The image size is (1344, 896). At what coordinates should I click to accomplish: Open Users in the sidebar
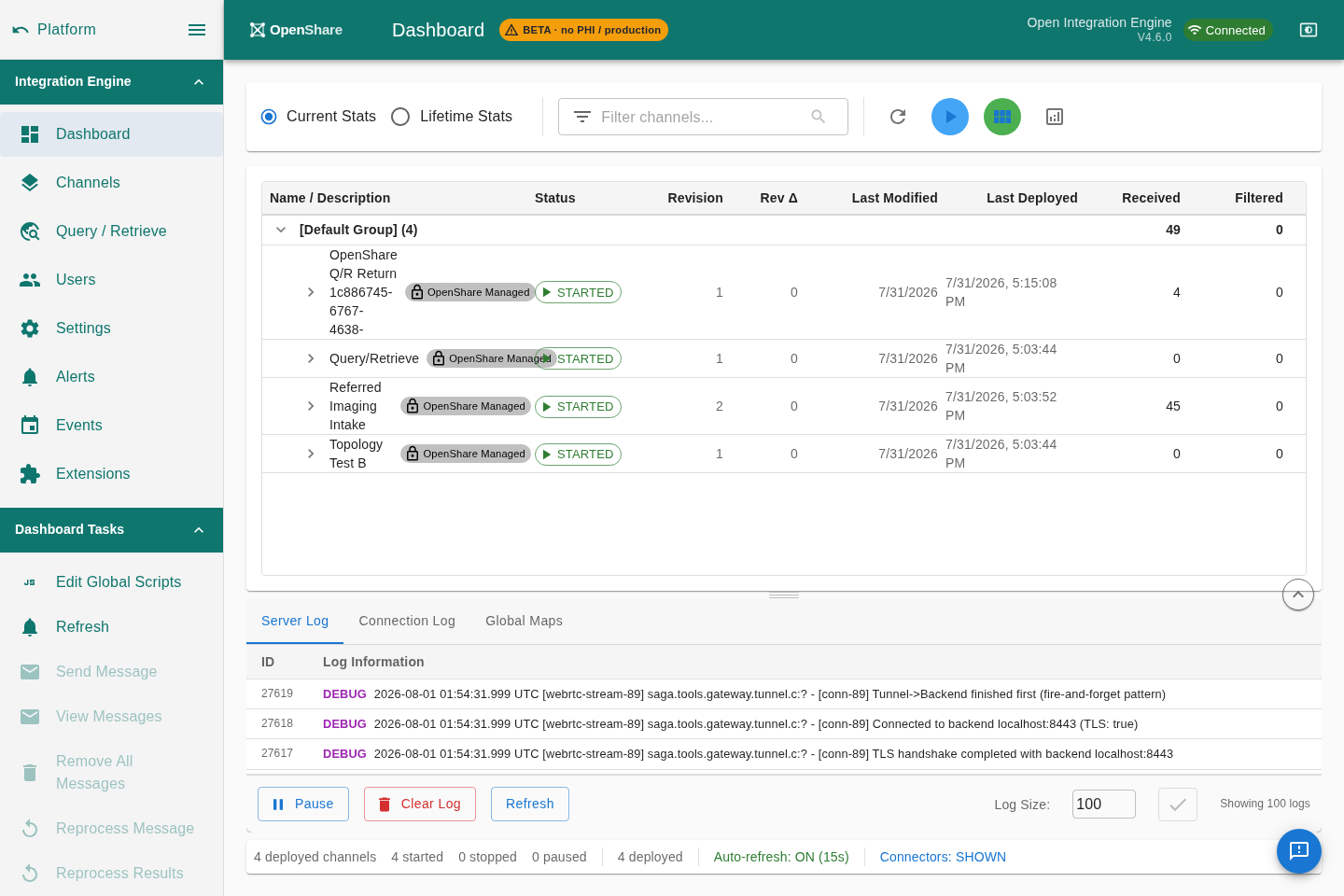point(112,280)
